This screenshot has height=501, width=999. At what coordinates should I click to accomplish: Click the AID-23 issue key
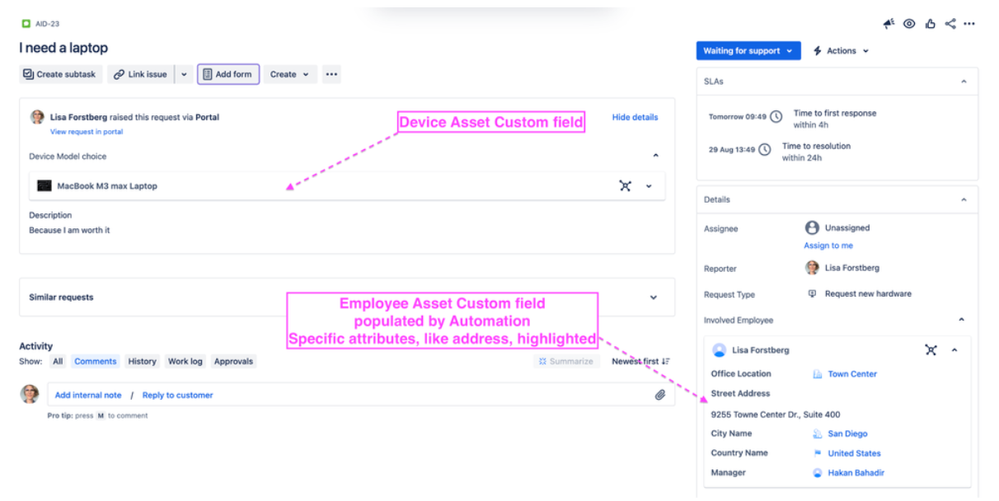pos(47,24)
